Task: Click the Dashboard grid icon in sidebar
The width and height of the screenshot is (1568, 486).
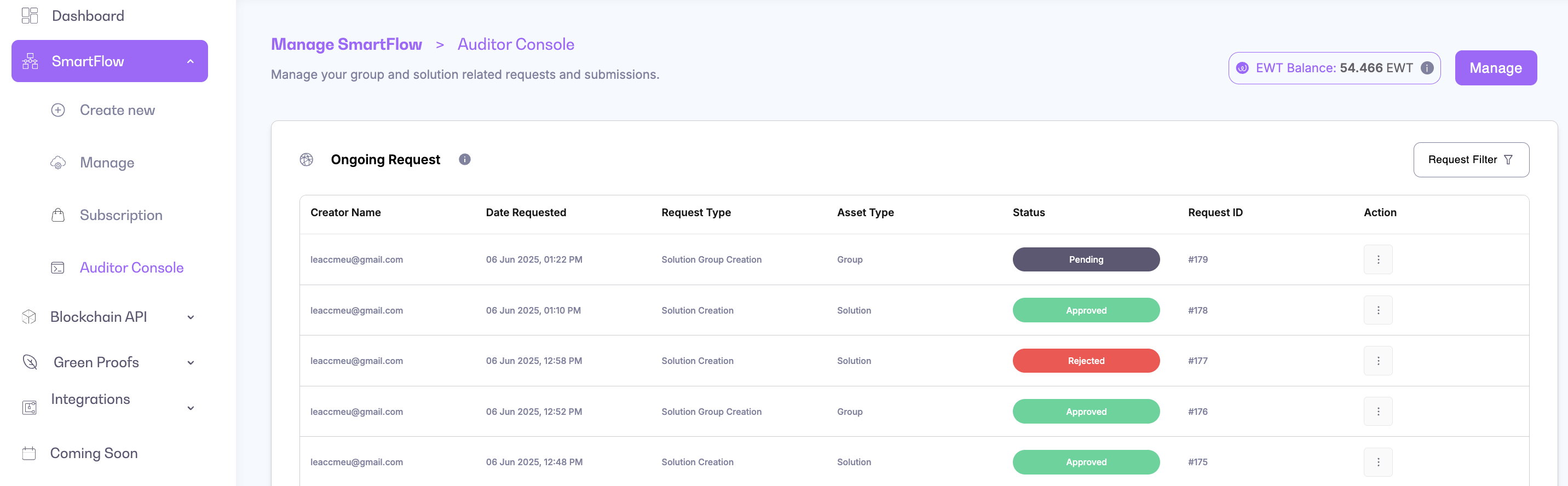Action: point(29,16)
